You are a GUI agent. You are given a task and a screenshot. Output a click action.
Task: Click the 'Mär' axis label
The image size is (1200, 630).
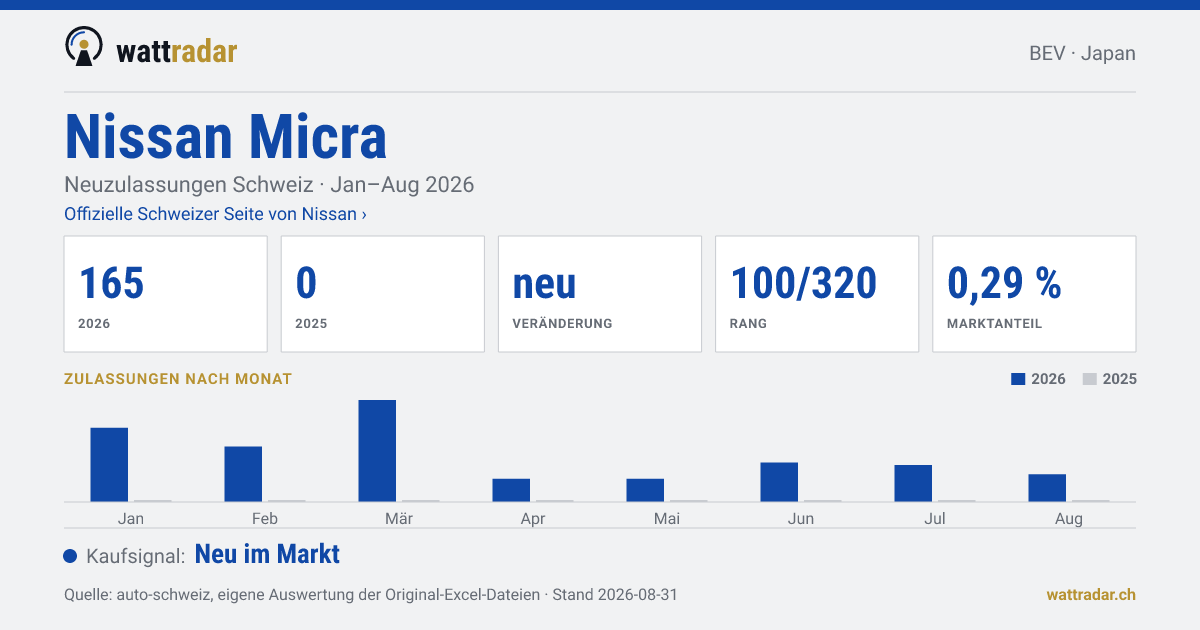tap(399, 518)
